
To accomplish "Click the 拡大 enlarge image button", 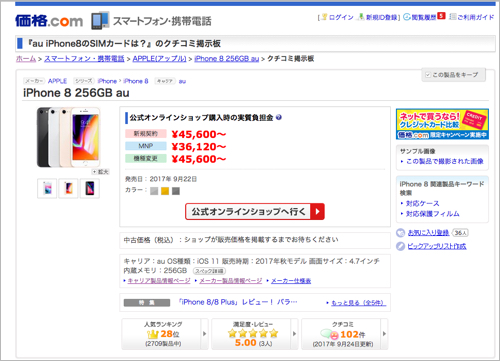I will pos(101,172).
